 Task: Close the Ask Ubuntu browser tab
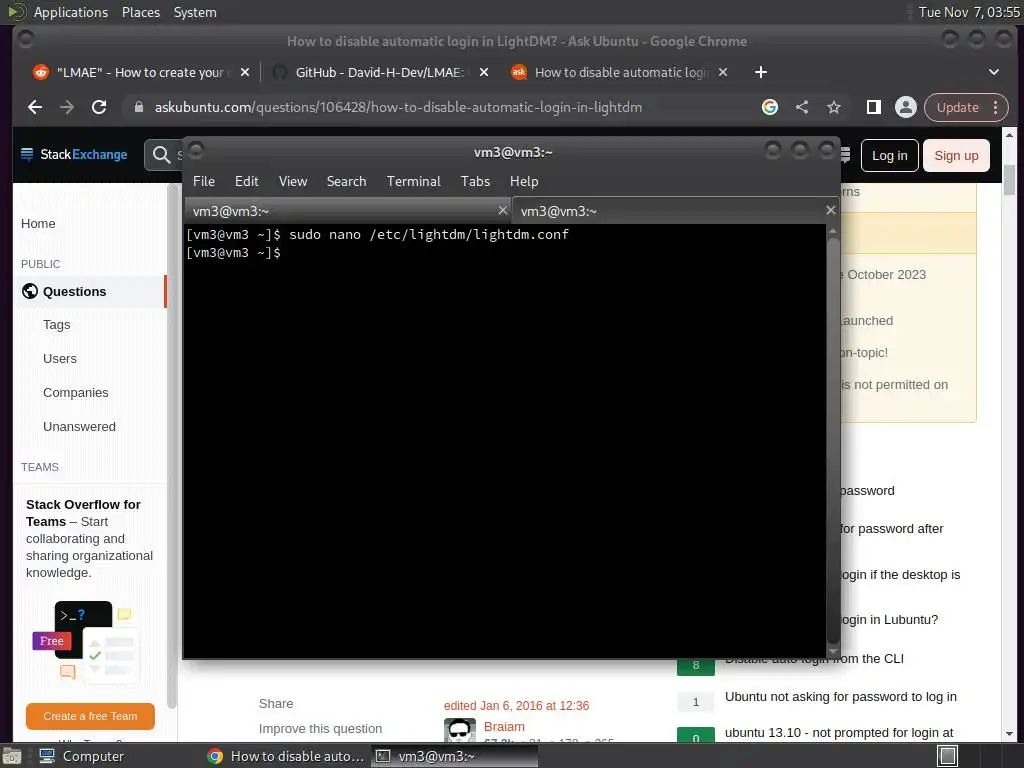(x=723, y=72)
